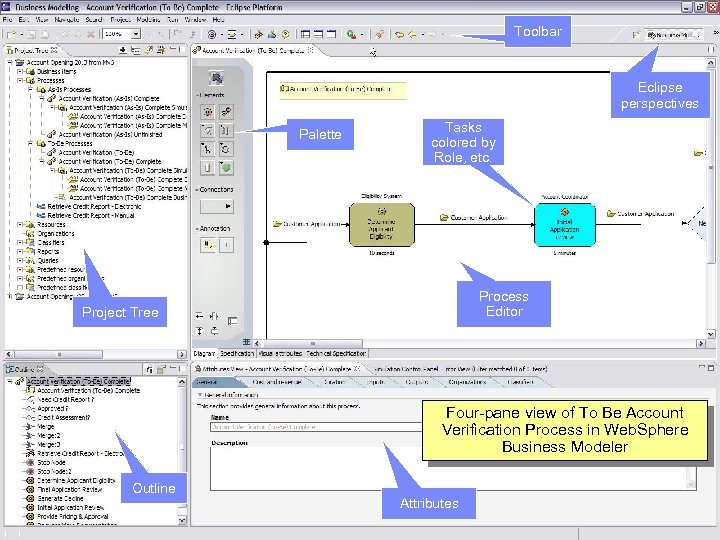Click the two-pane layout icon in toolbar
The image size is (720, 540).
[318, 34]
